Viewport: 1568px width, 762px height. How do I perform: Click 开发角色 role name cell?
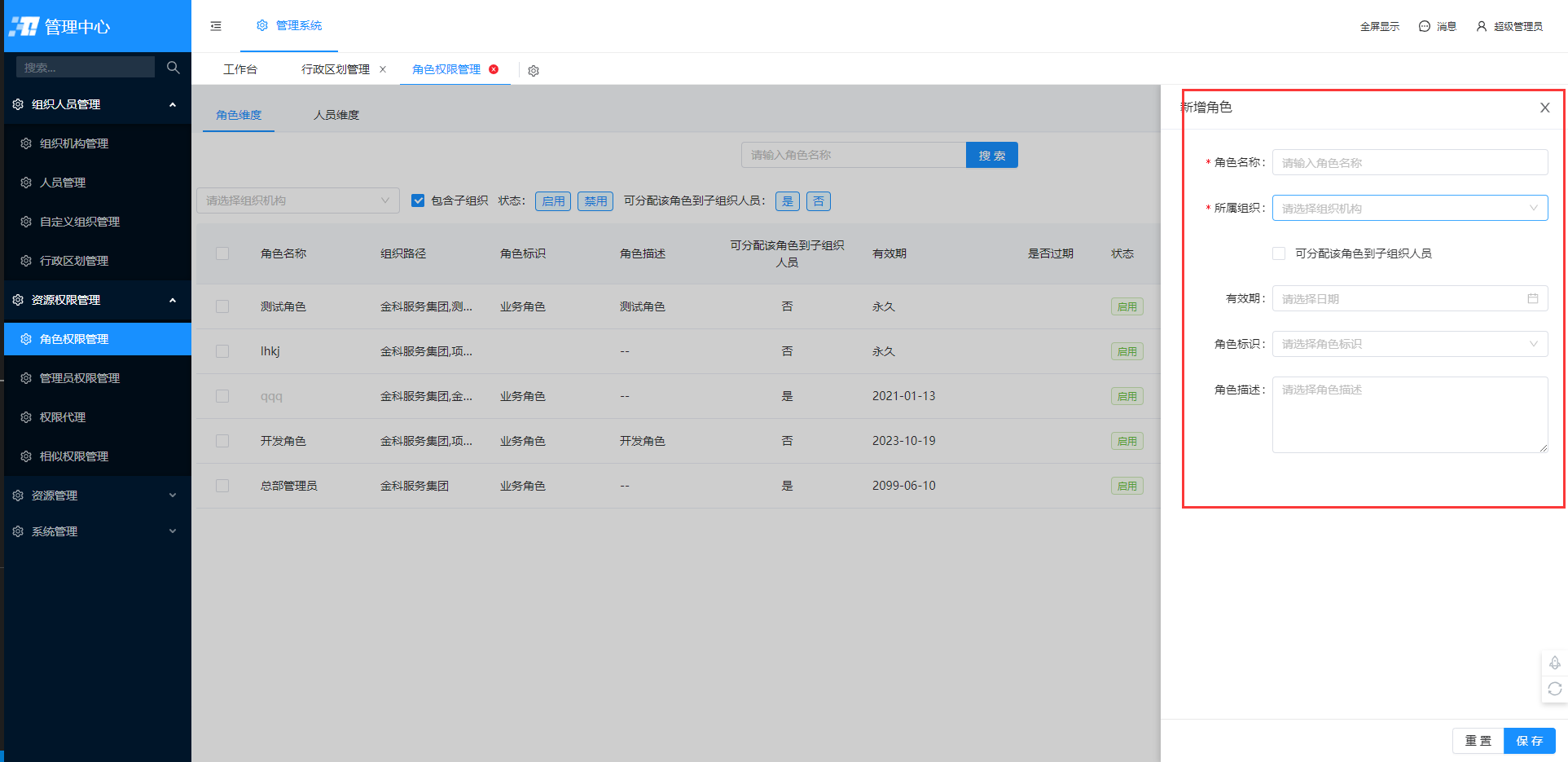(283, 441)
